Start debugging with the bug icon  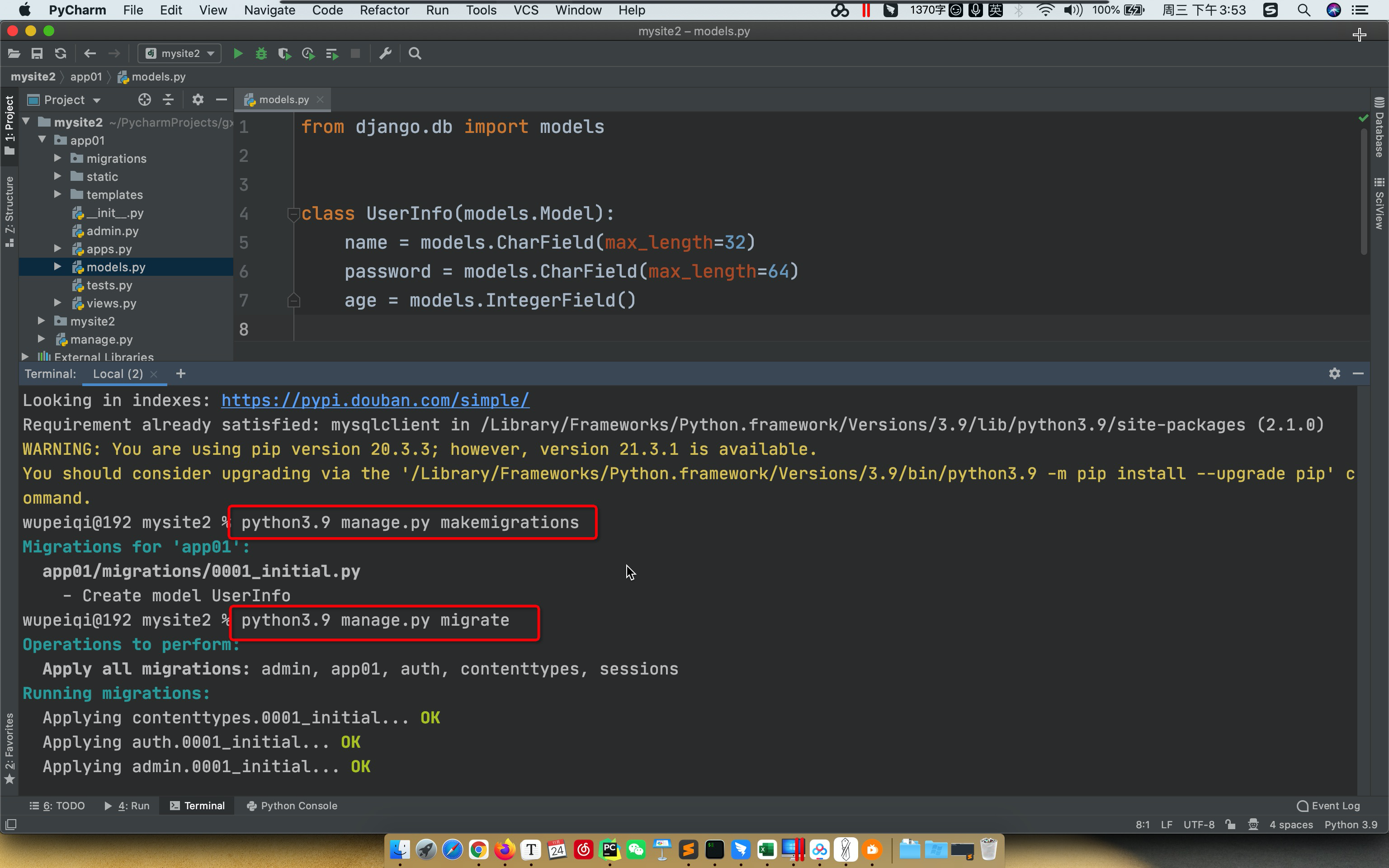[x=261, y=53]
